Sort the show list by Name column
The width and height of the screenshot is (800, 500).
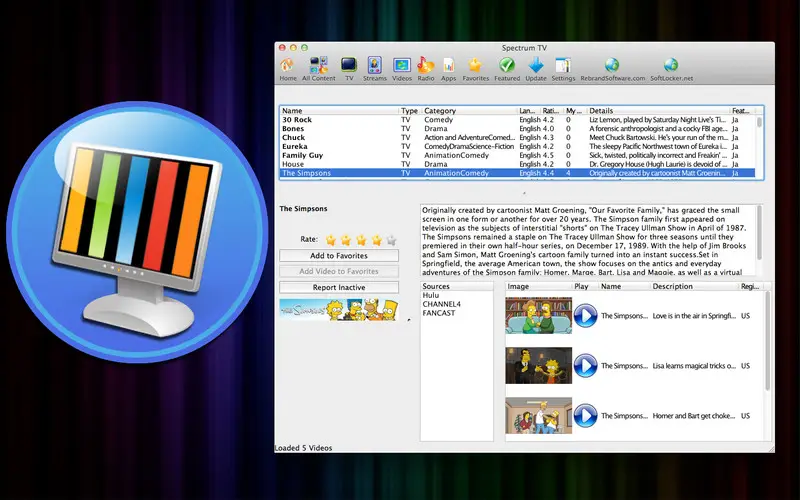(x=339, y=110)
